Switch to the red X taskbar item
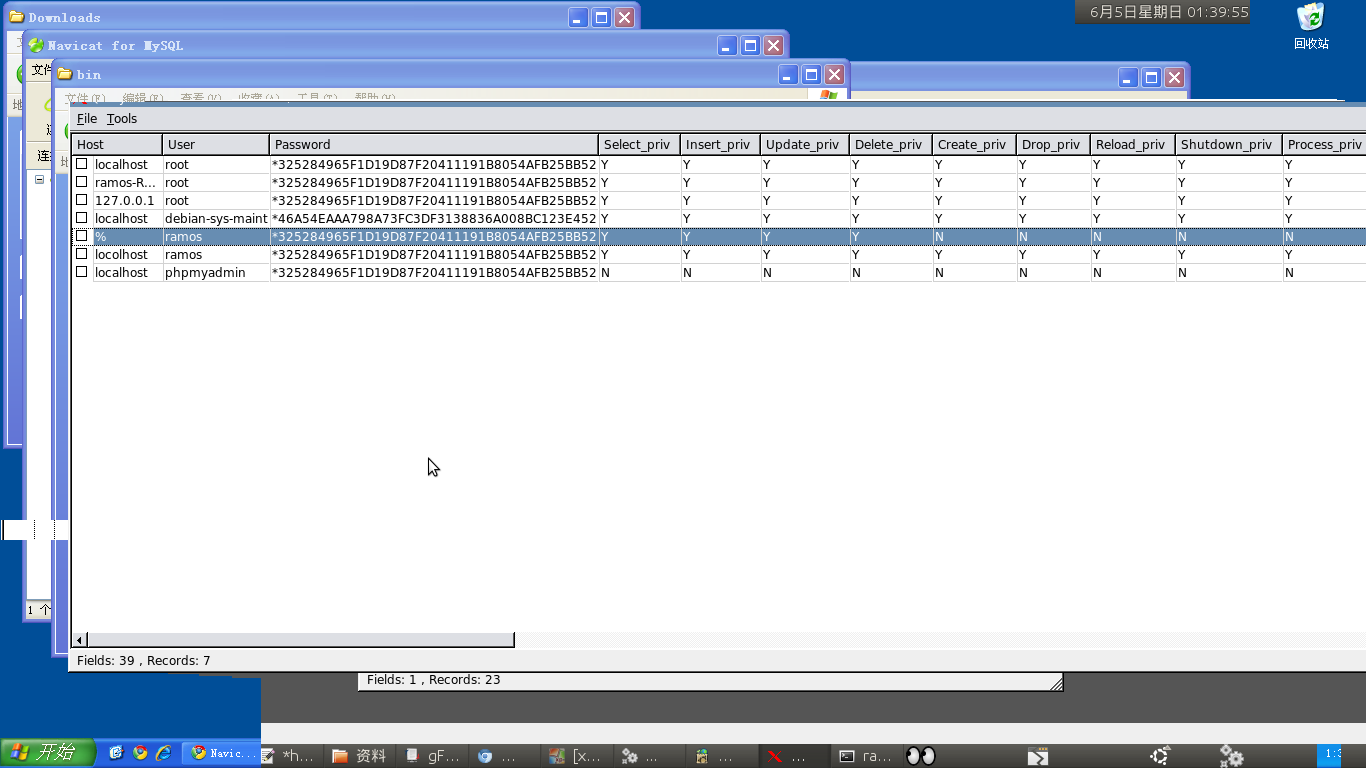The height and width of the screenshot is (768, 1366). pos(792,756)
